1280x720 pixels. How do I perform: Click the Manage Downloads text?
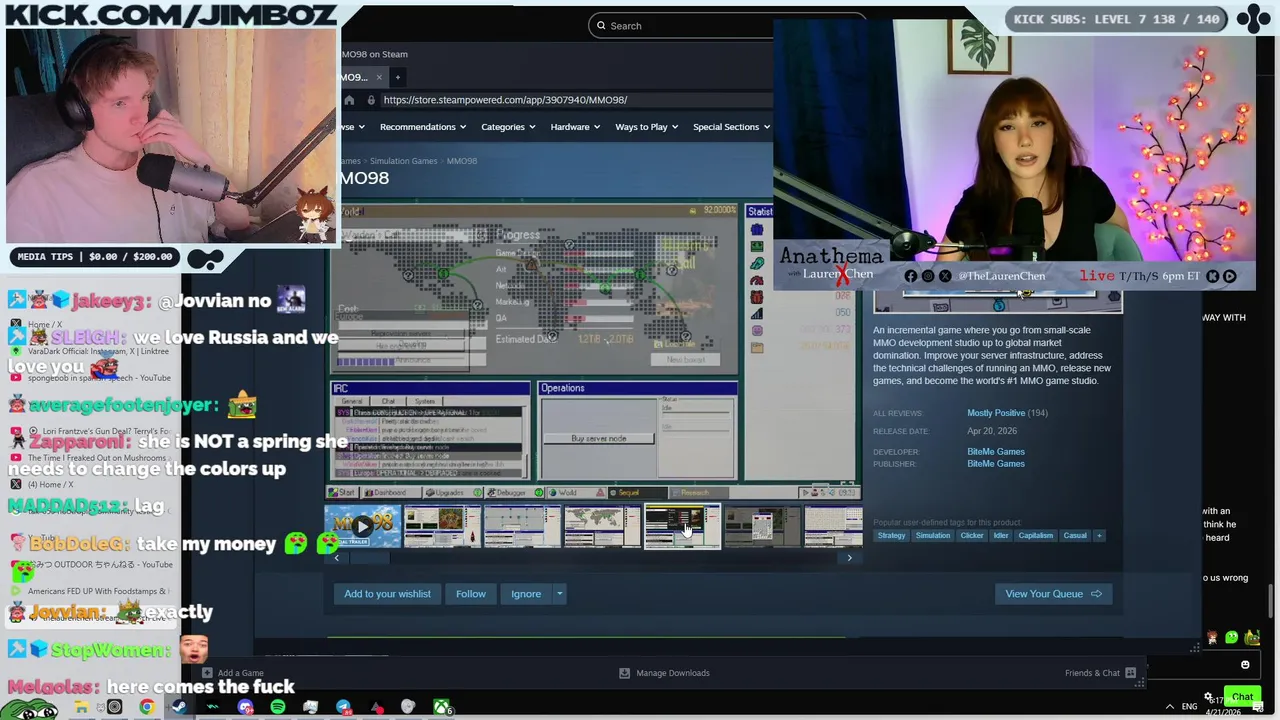coord(673,673)
